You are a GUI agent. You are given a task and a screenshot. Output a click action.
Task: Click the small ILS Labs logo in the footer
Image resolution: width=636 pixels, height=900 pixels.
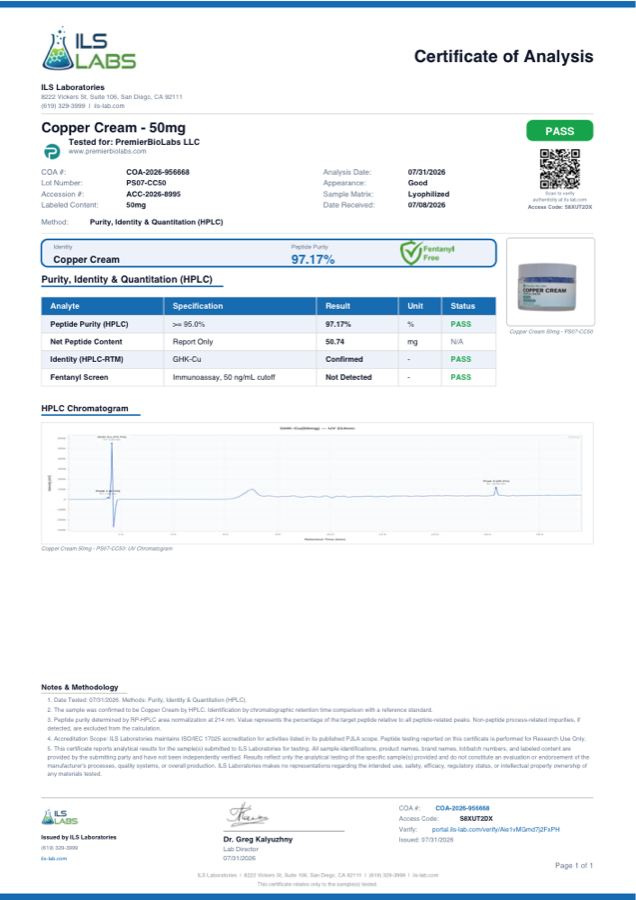[60, 817]
